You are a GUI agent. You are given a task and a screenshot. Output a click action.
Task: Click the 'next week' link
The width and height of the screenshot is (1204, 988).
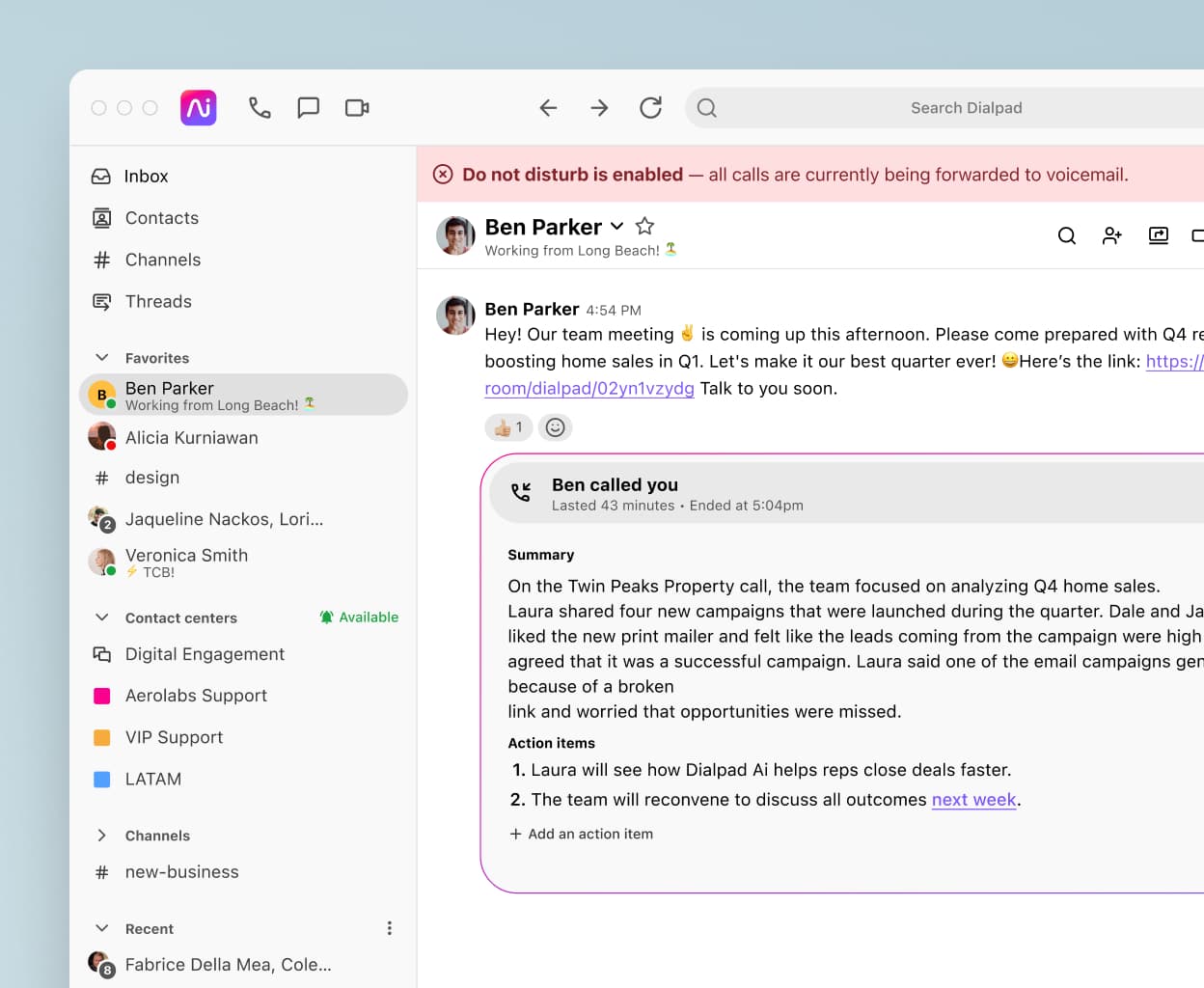[973, 800]
